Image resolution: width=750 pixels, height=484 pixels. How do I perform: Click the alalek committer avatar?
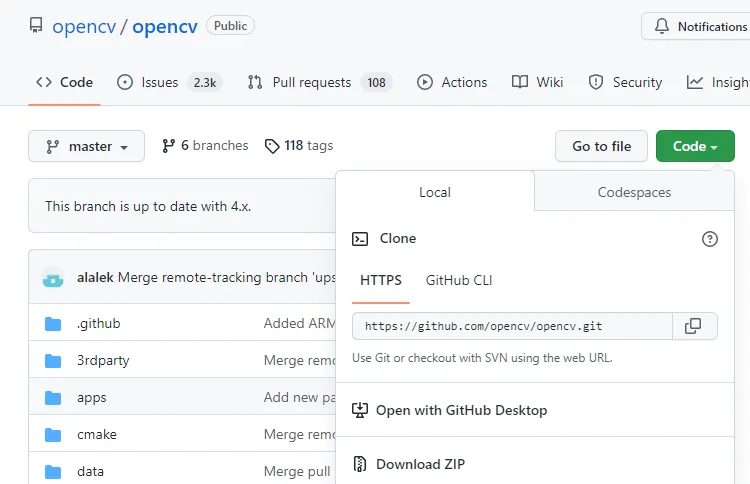pyautogui.click(x=54, y=277)
